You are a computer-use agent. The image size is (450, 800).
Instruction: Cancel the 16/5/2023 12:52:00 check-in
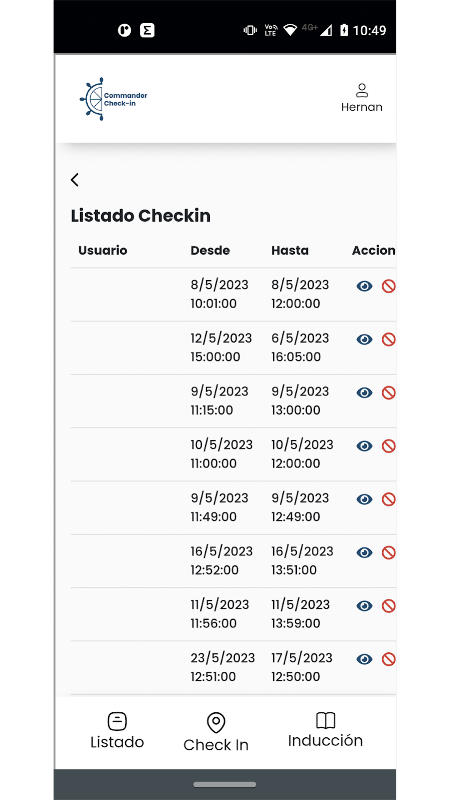point(389,553)
